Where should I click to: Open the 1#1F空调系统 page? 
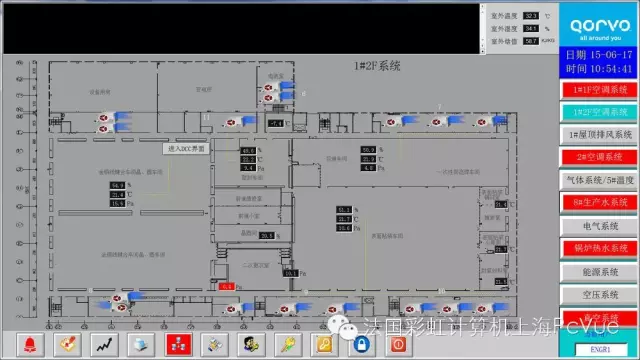[600, 90]
